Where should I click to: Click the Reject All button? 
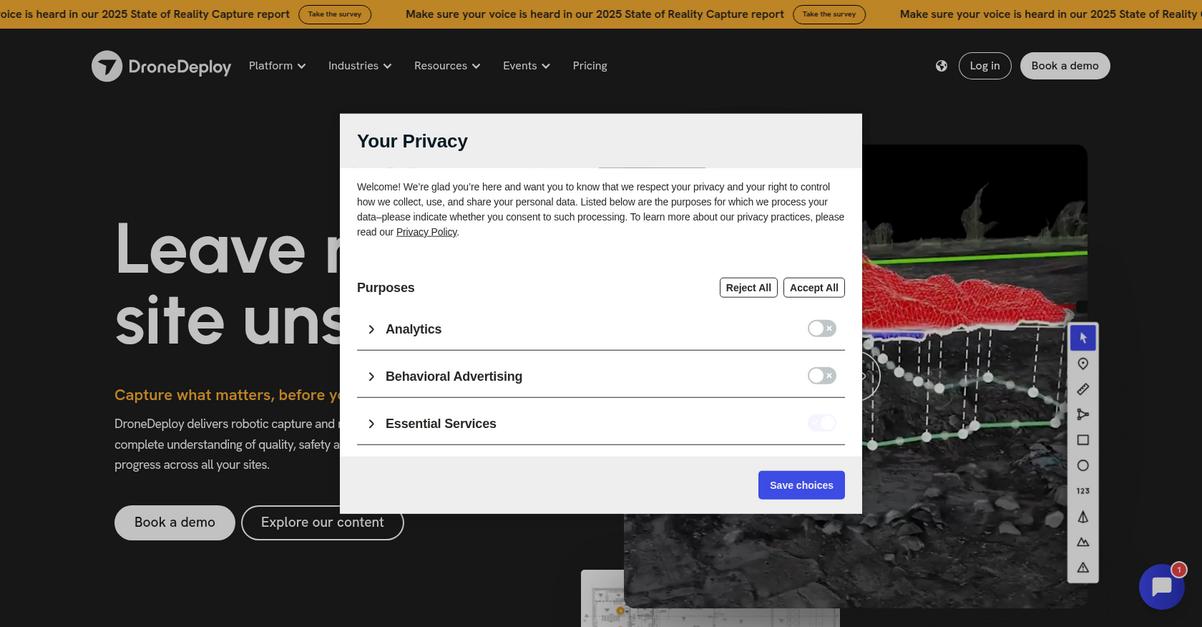click(748, 288)
